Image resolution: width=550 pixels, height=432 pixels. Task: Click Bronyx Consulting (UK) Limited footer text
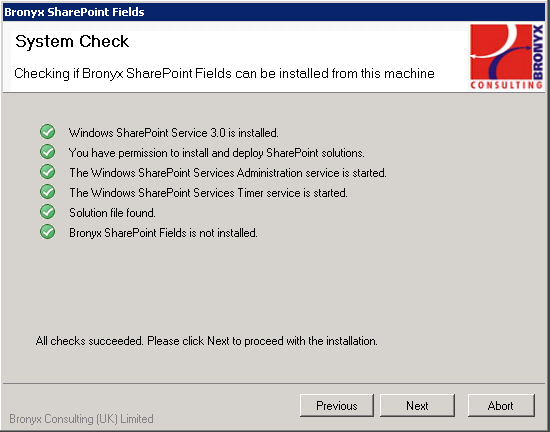pyautogui.click(x=81, y=419)
